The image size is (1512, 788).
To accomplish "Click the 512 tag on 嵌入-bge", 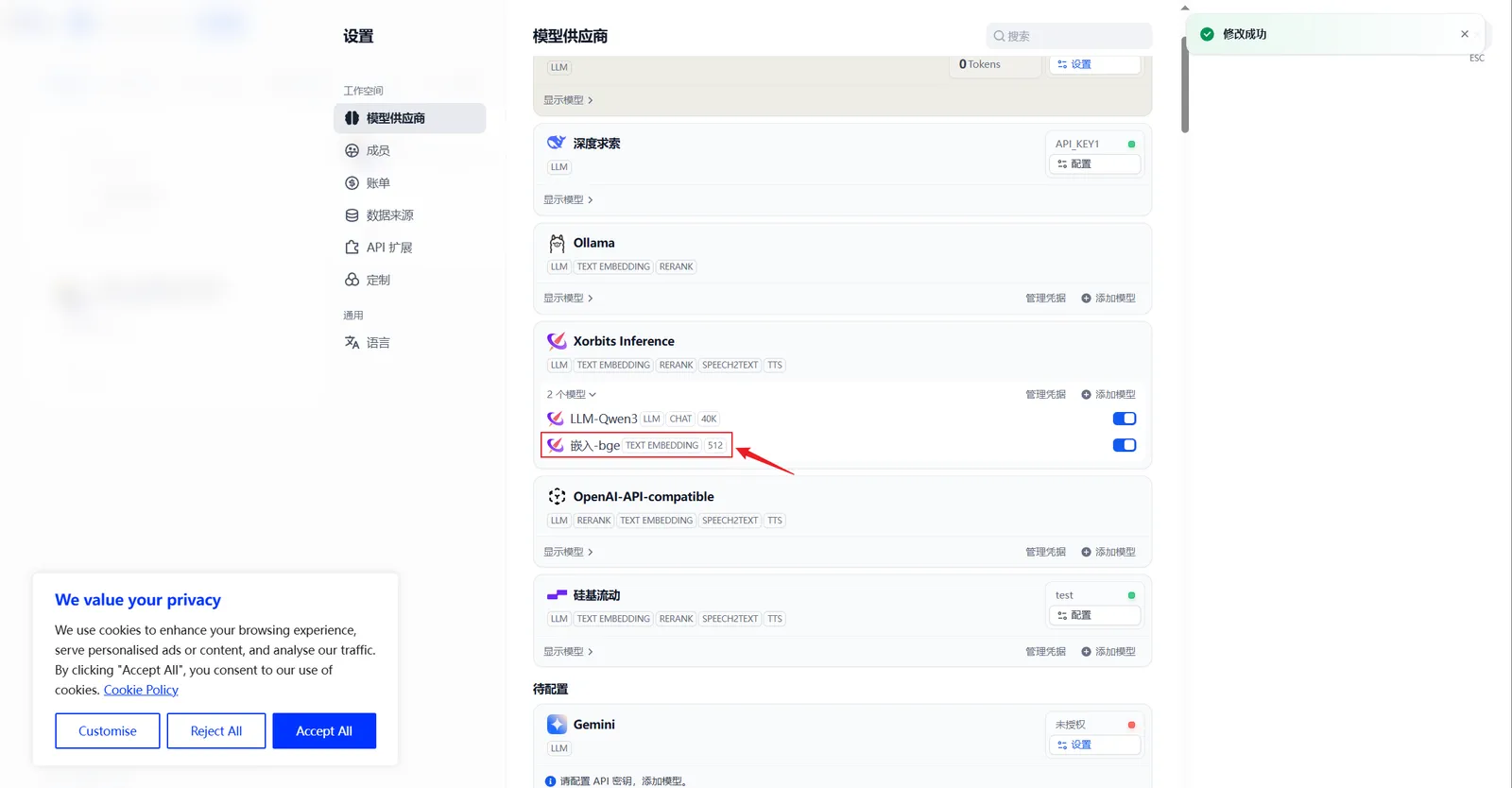I will [715, 445].
